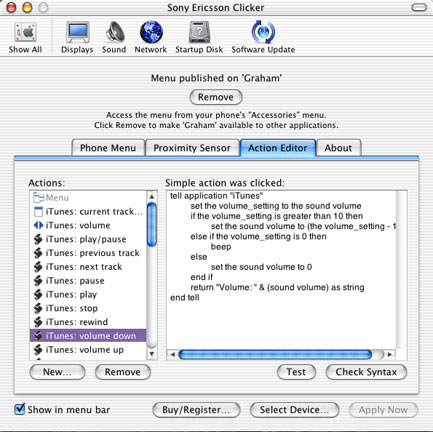Click script editor scroll right arrow

pos(390,354)
